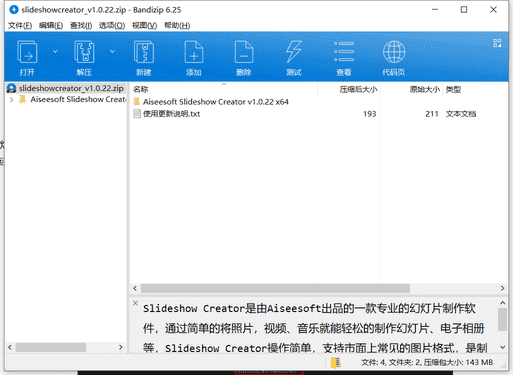
Task: Open the 编辑(E) menu
Action: pos(51,26)
